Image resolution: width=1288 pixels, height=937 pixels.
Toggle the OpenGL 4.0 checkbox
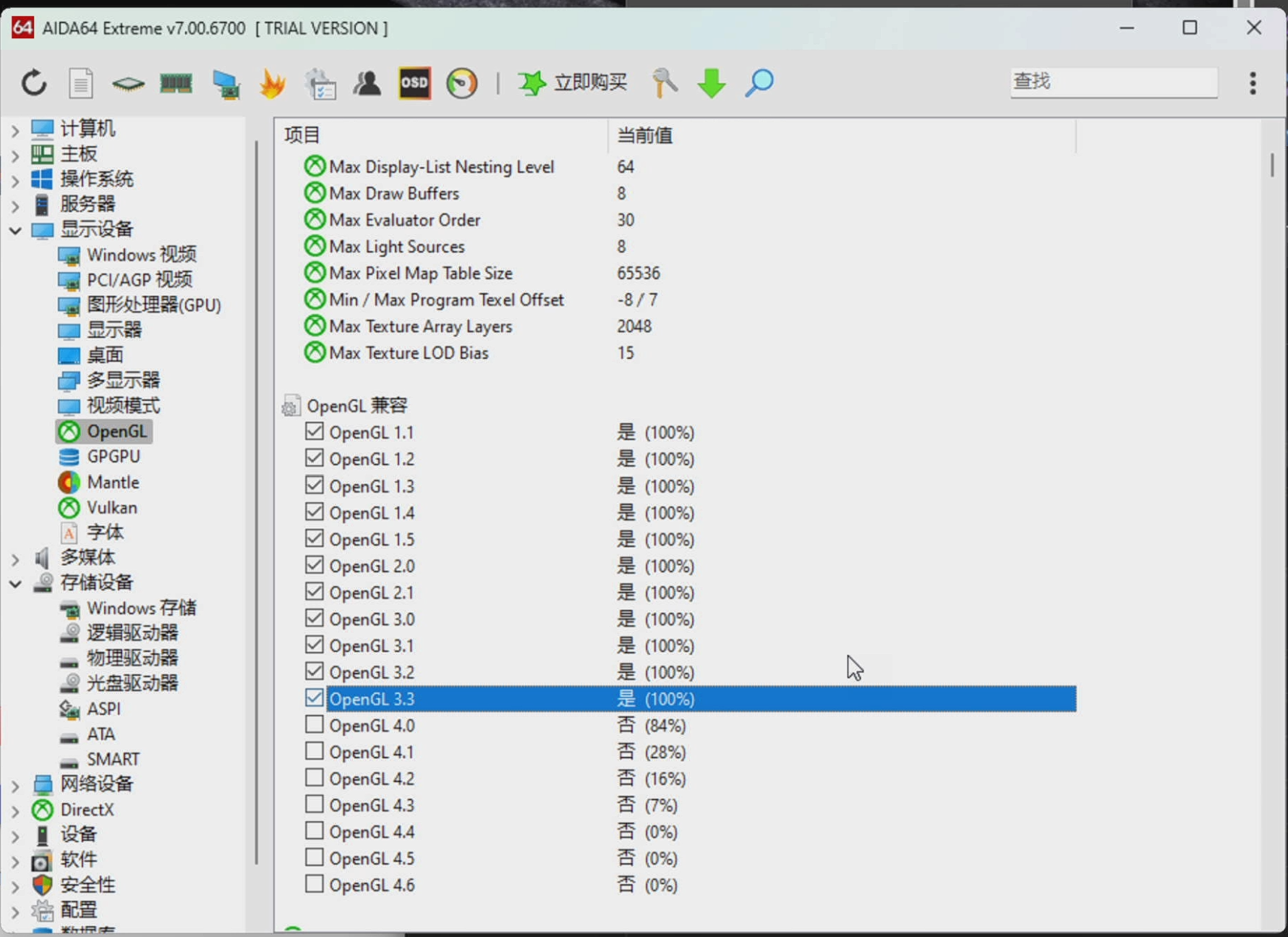pyautogui.click(x=314, y=725)
